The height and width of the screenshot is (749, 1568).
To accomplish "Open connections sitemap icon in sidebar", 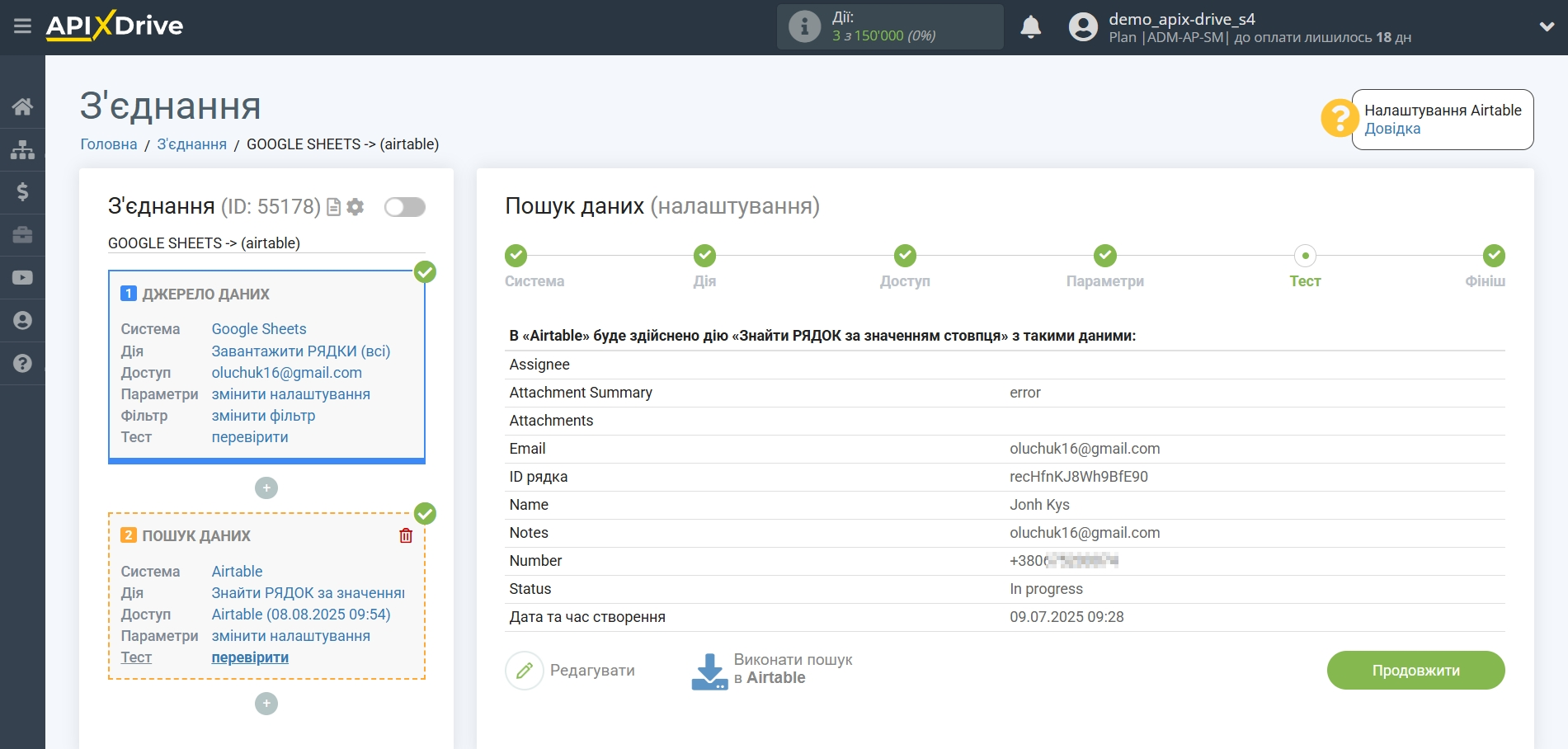I will [22, 149].
